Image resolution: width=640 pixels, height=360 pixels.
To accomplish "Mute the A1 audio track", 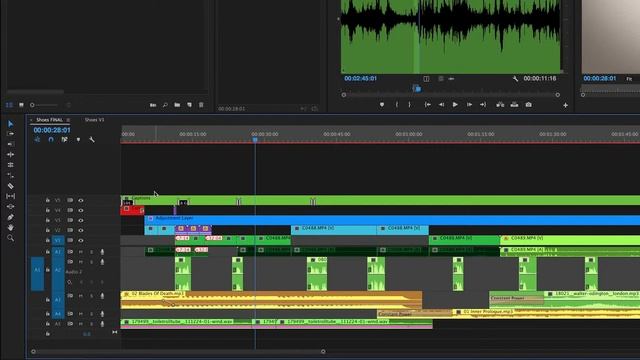I will click(81, 252).
